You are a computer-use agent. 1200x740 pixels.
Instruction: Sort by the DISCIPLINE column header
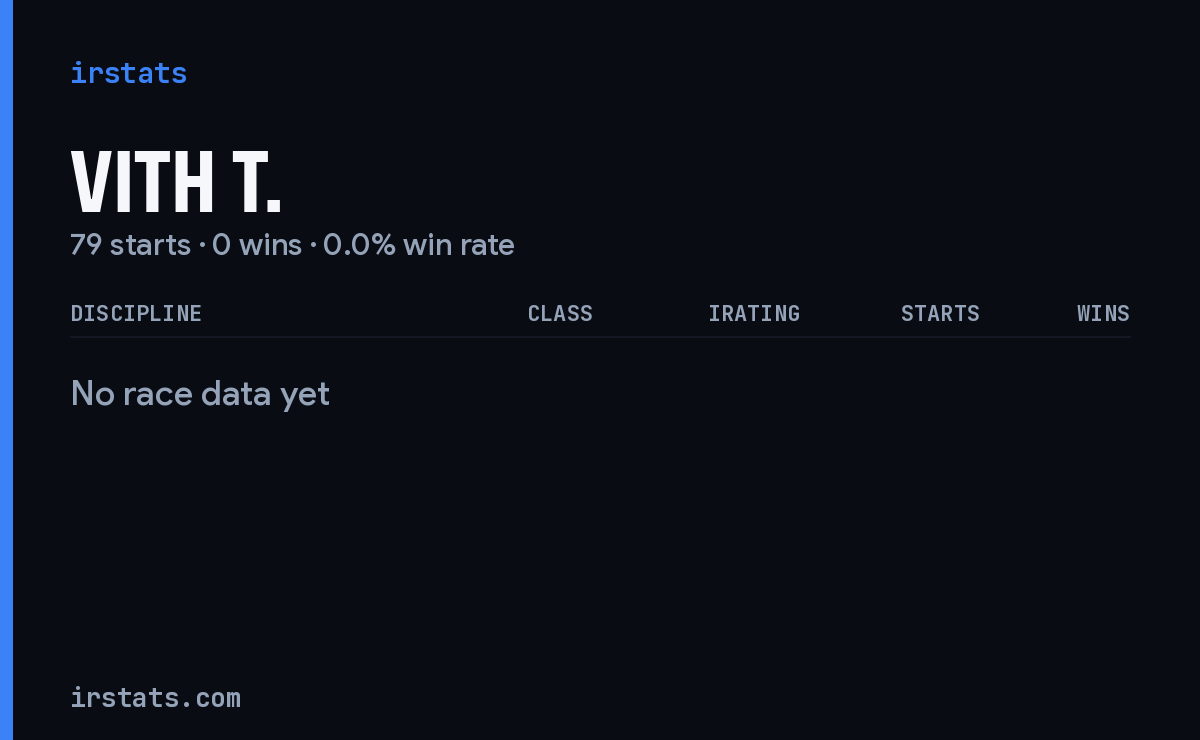tap(136, 313)
